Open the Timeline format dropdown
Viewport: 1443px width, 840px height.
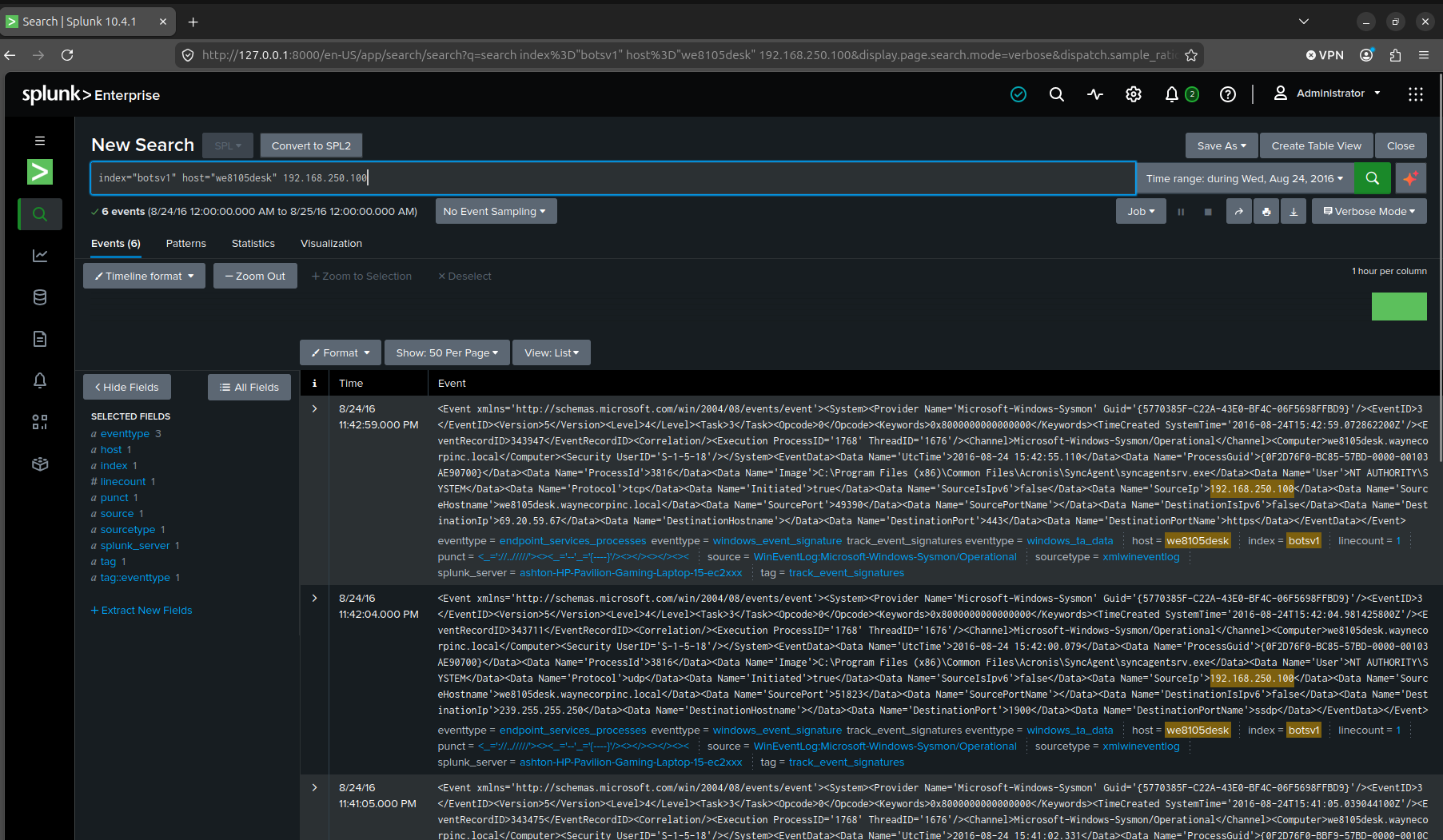[144, 276]
